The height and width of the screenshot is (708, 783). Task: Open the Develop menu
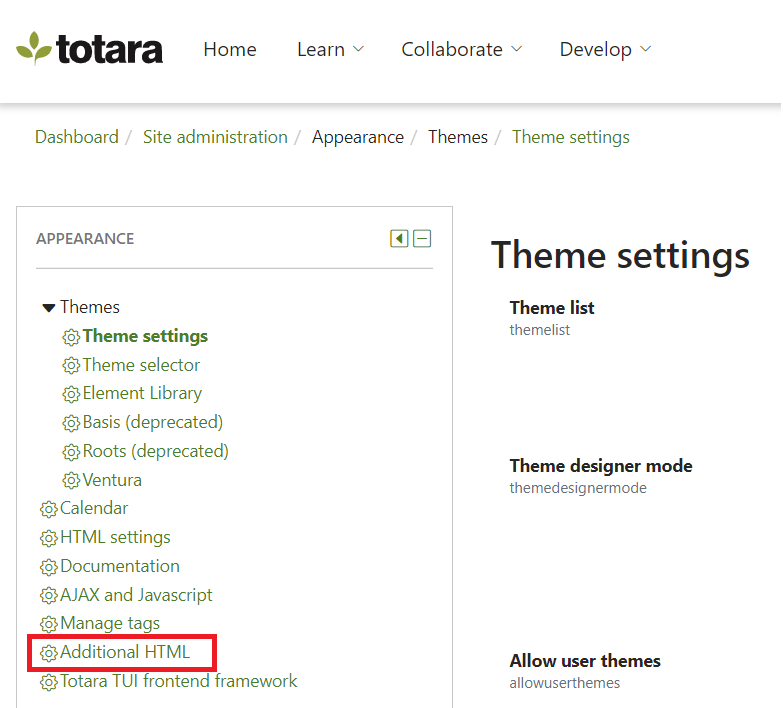click(x=595, y=49)
